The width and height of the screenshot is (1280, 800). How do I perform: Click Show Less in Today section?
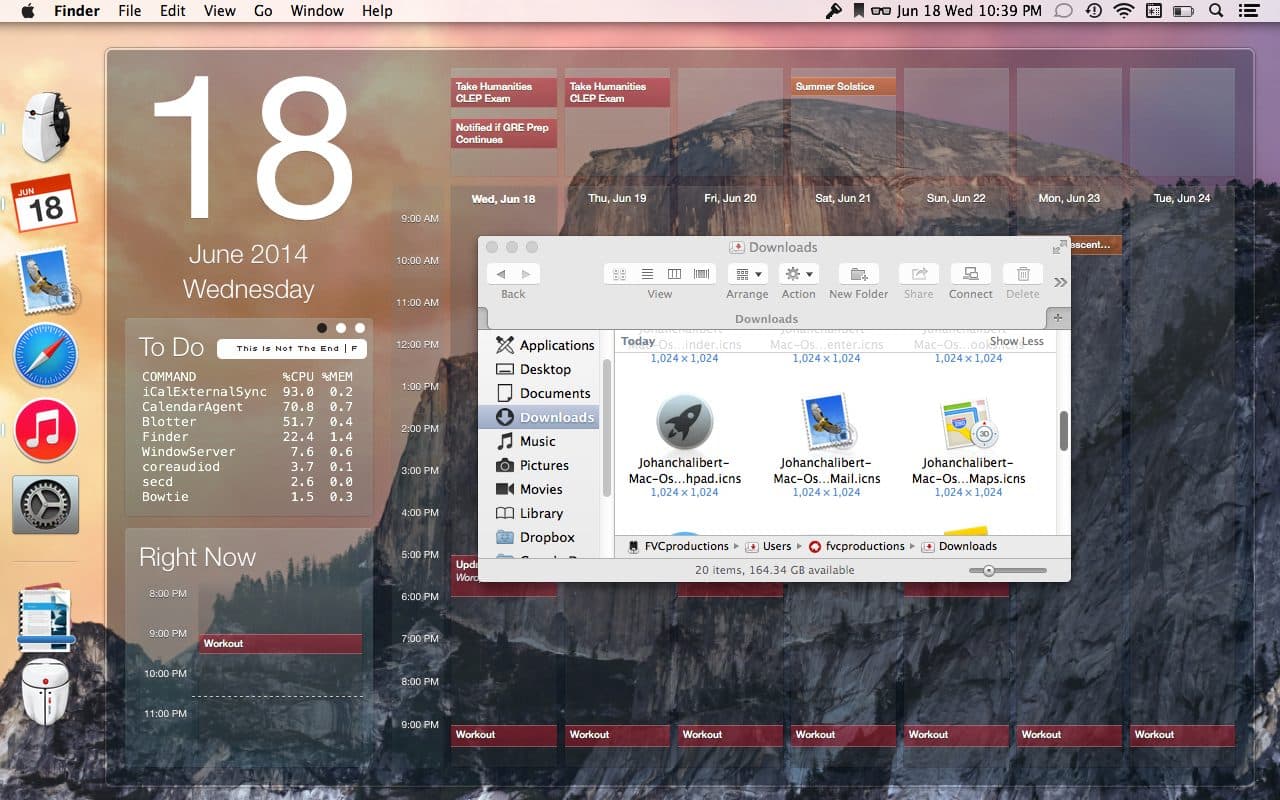(x=1016, y=341)
